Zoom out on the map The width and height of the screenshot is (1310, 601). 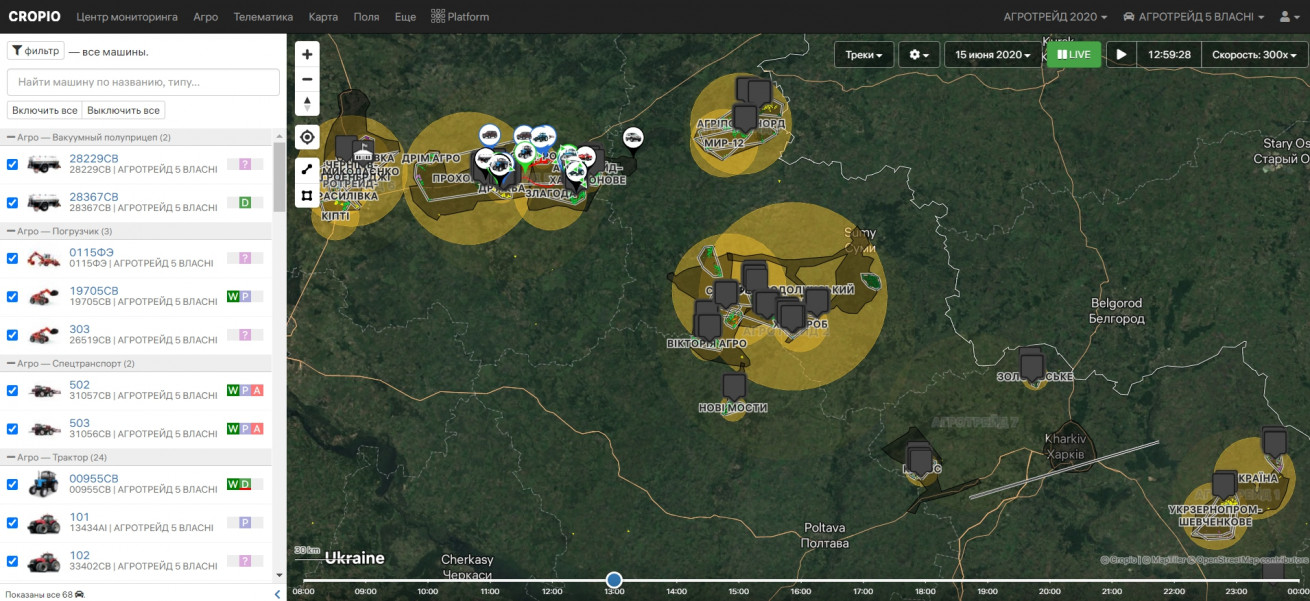(307, 79)
